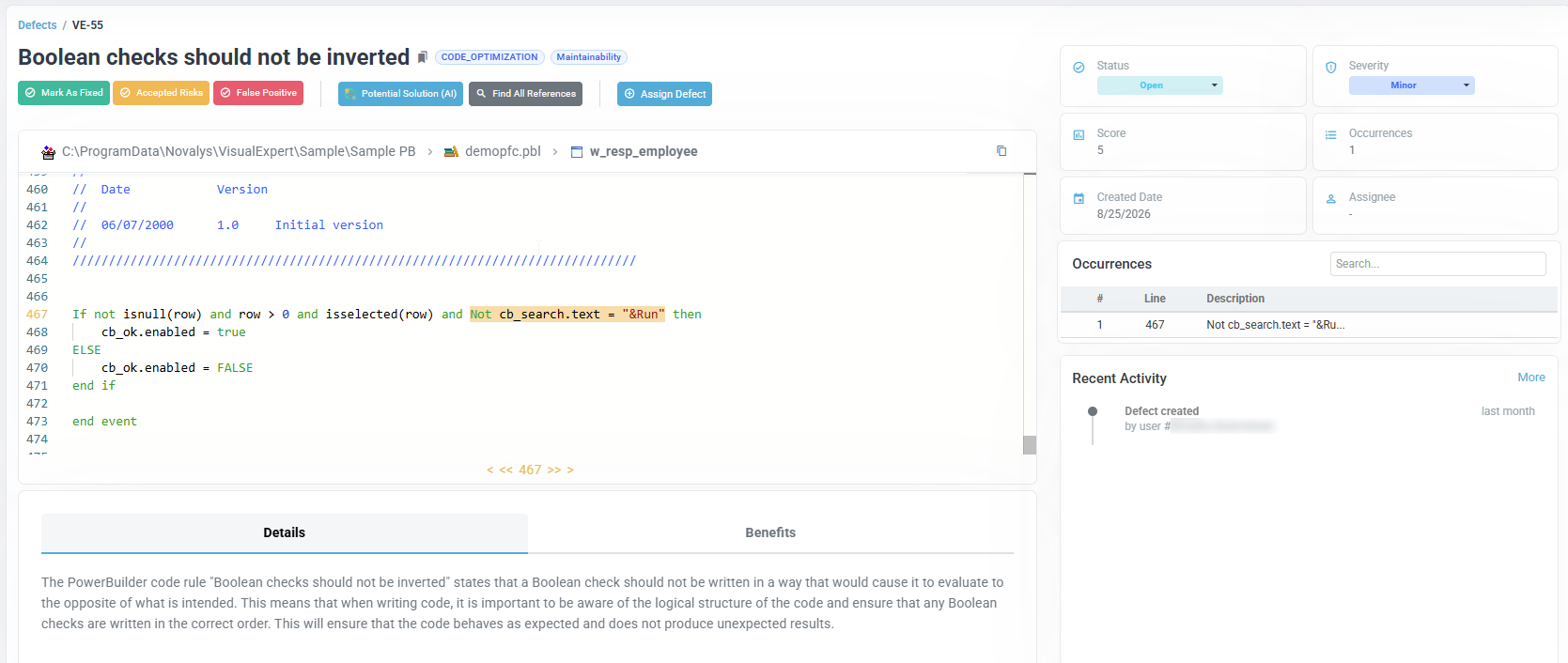Click the Sample PB project icon in the path

point(48,152)
